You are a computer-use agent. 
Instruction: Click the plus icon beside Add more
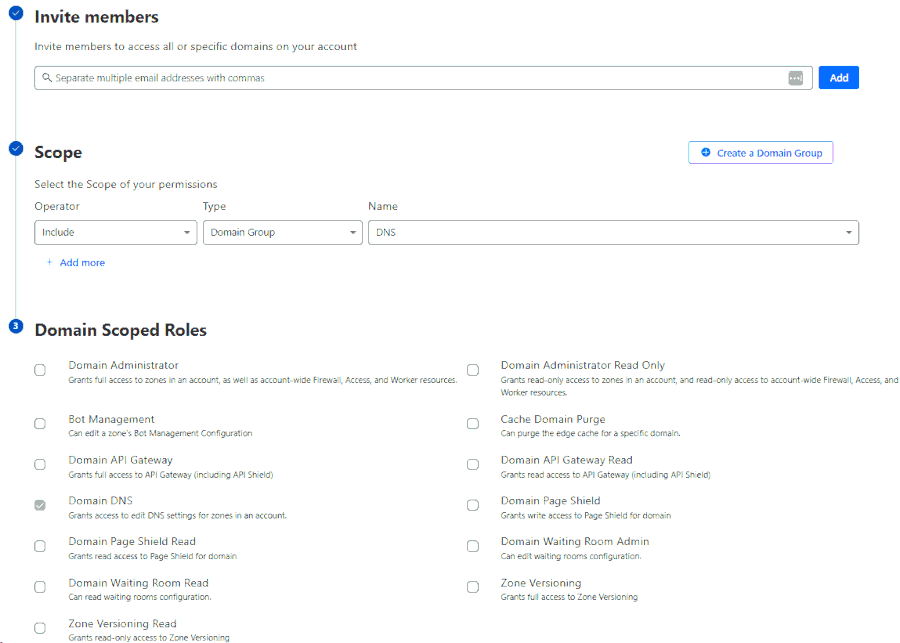click(x=49, y=262)
